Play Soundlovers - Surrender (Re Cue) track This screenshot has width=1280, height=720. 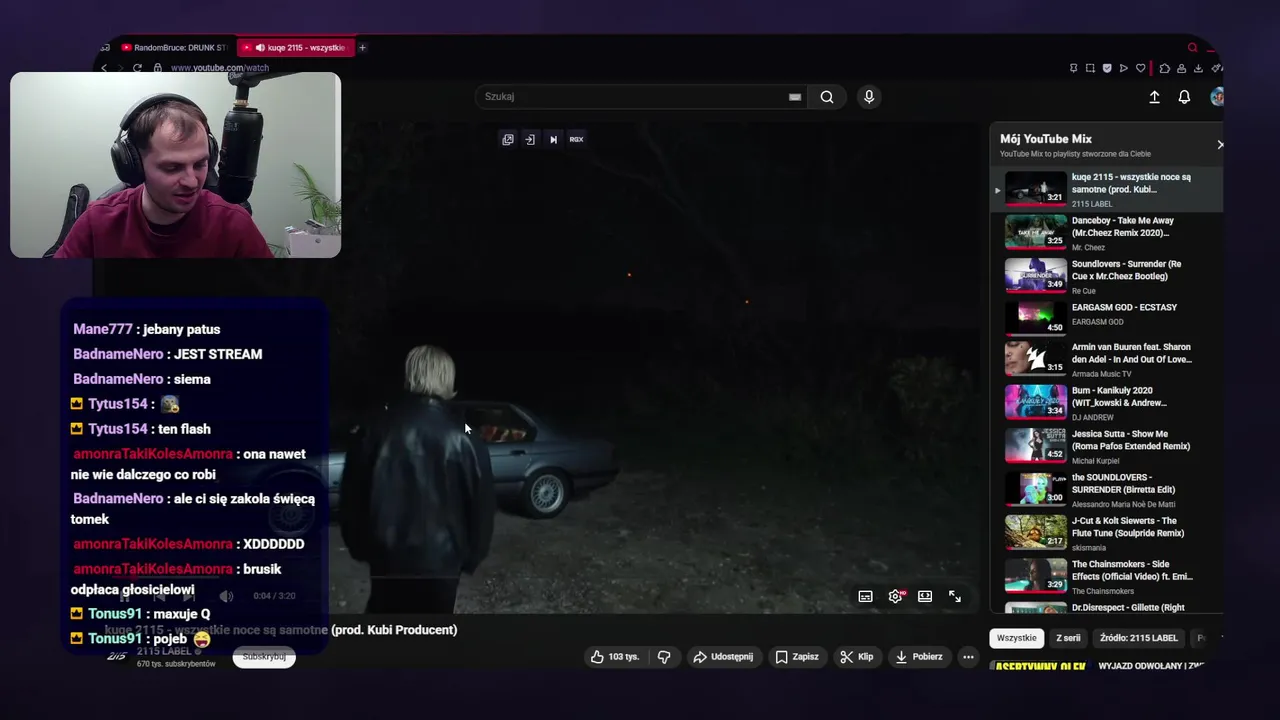pos(1107,276)
